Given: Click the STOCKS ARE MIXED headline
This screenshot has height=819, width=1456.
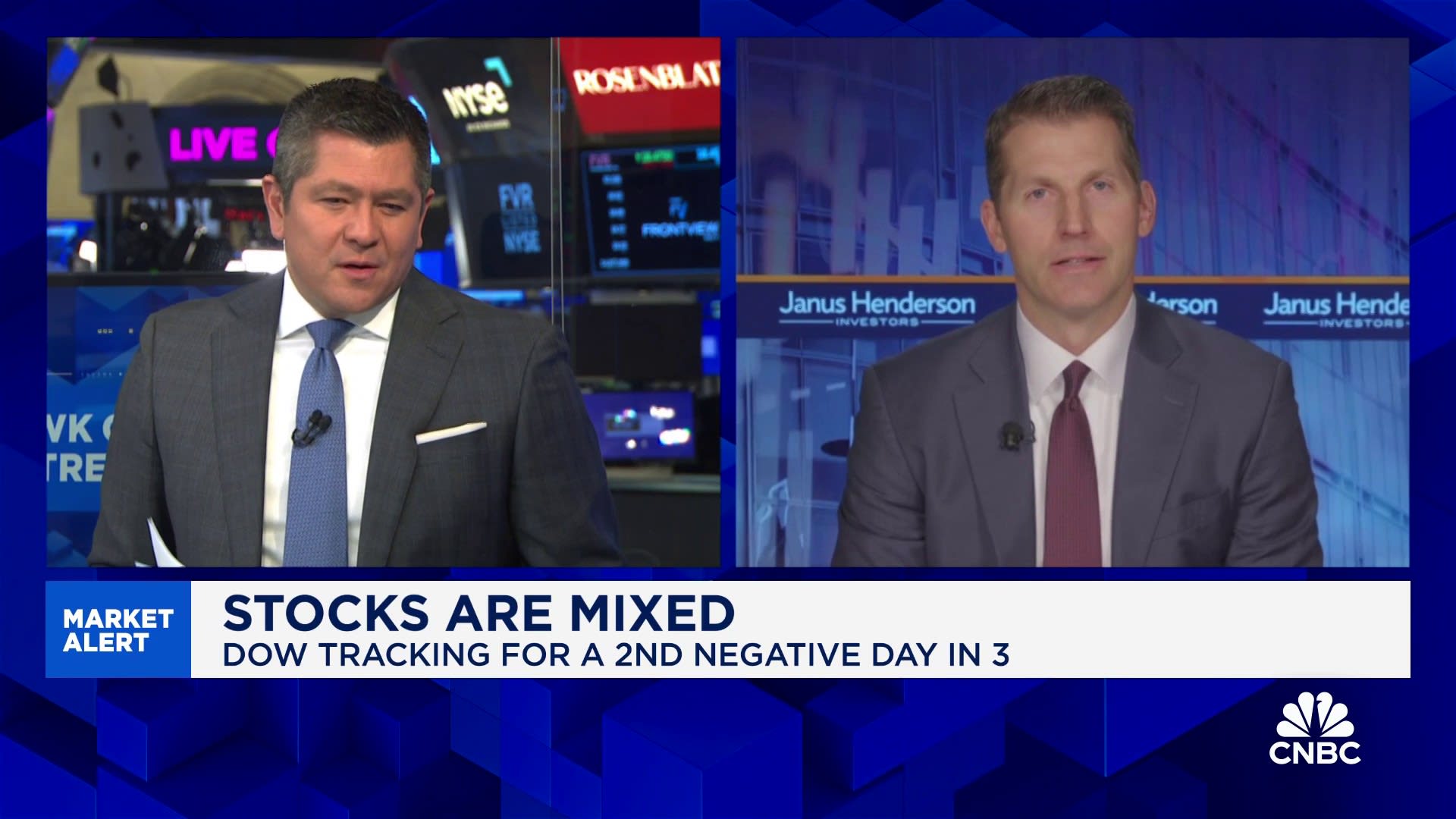Looking at the screenshot, I should (479, 613).
